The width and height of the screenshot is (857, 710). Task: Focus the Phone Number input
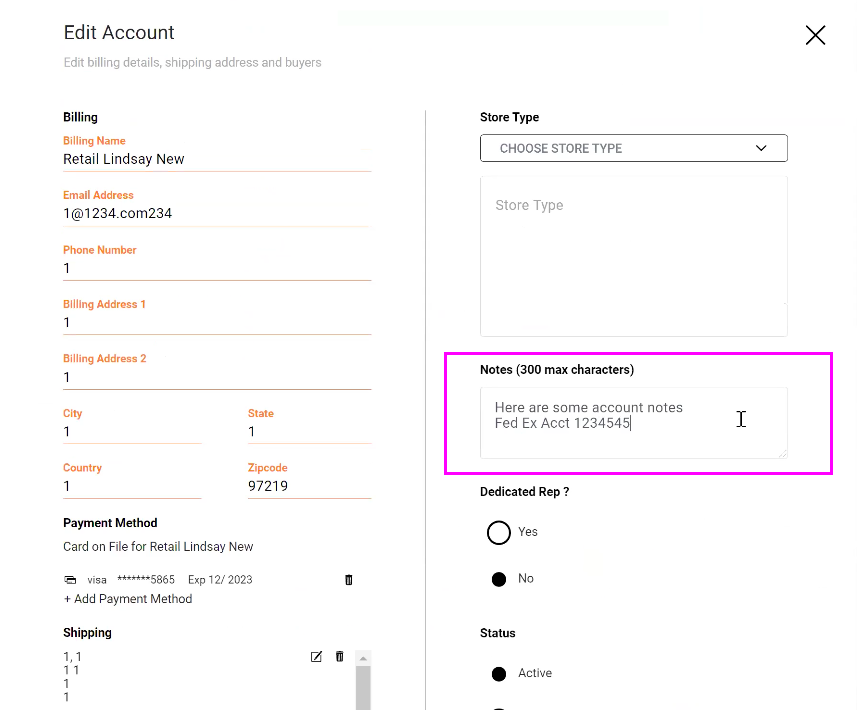tap(216, 269)
